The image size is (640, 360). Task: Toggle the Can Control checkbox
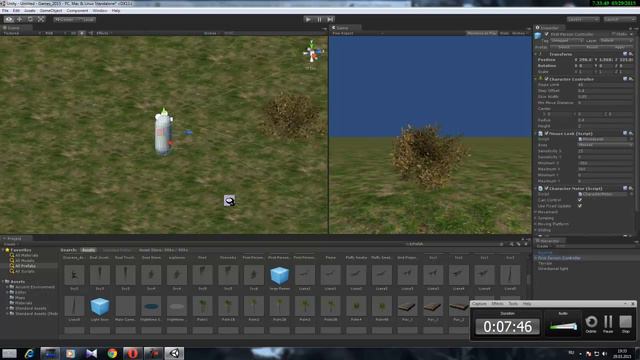(x=580, y=200)
